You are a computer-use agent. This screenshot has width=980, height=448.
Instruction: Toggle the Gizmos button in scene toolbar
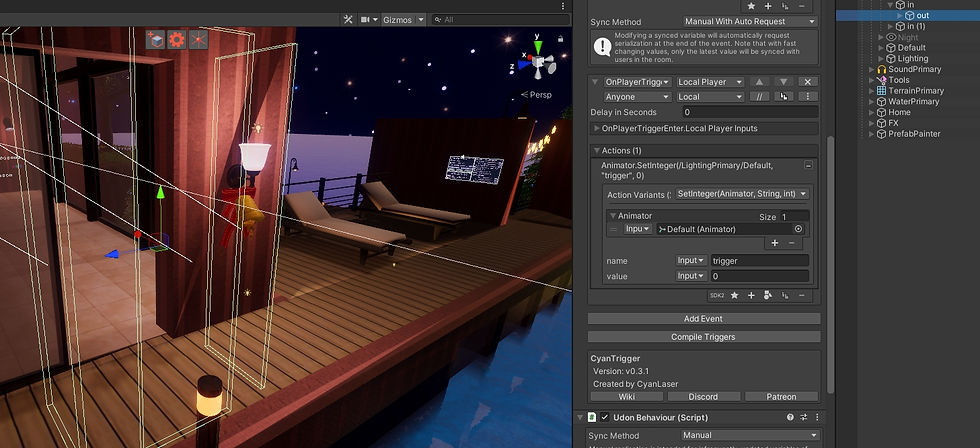coord(398,19)
